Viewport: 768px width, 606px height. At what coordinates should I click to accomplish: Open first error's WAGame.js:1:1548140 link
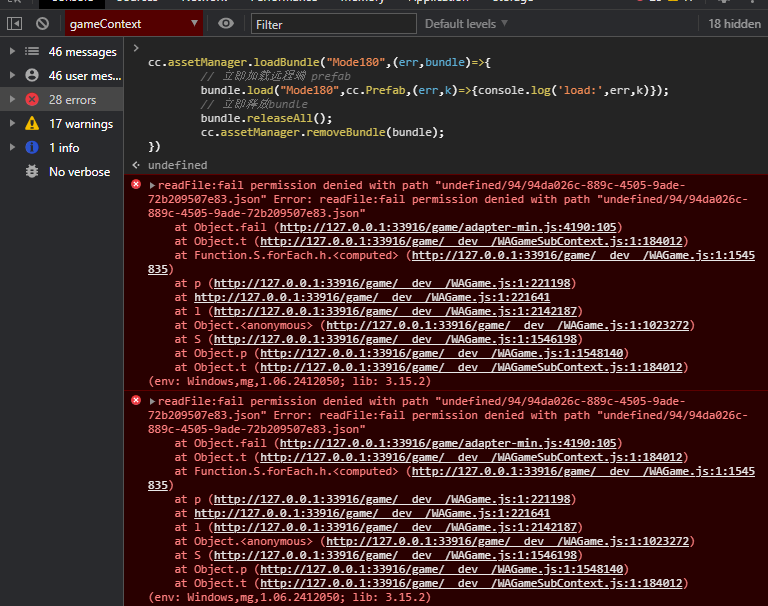[441, 354]
